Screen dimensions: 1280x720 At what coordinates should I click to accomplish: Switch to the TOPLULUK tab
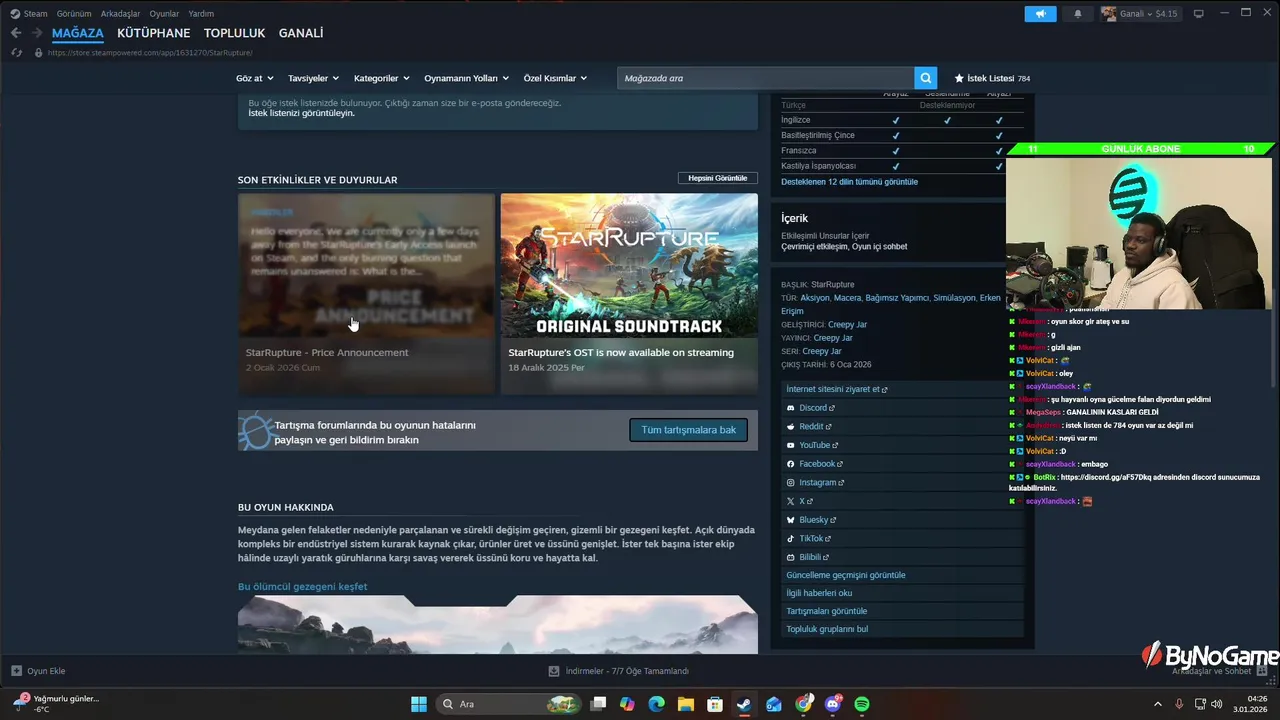click(x=234, y=33)
